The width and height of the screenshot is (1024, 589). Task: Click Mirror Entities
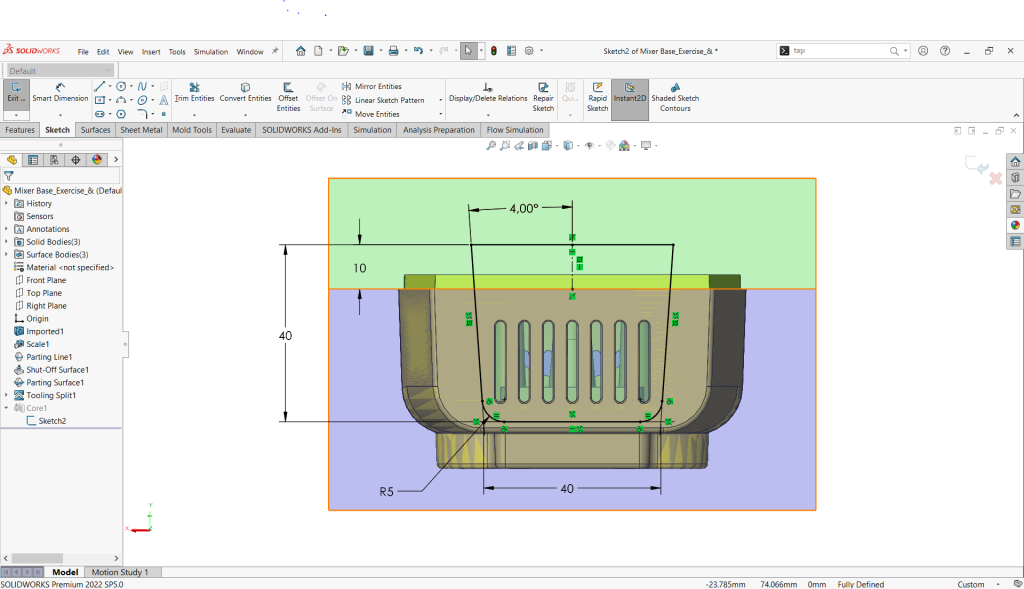pyautogui.click(x=372, y=87)
